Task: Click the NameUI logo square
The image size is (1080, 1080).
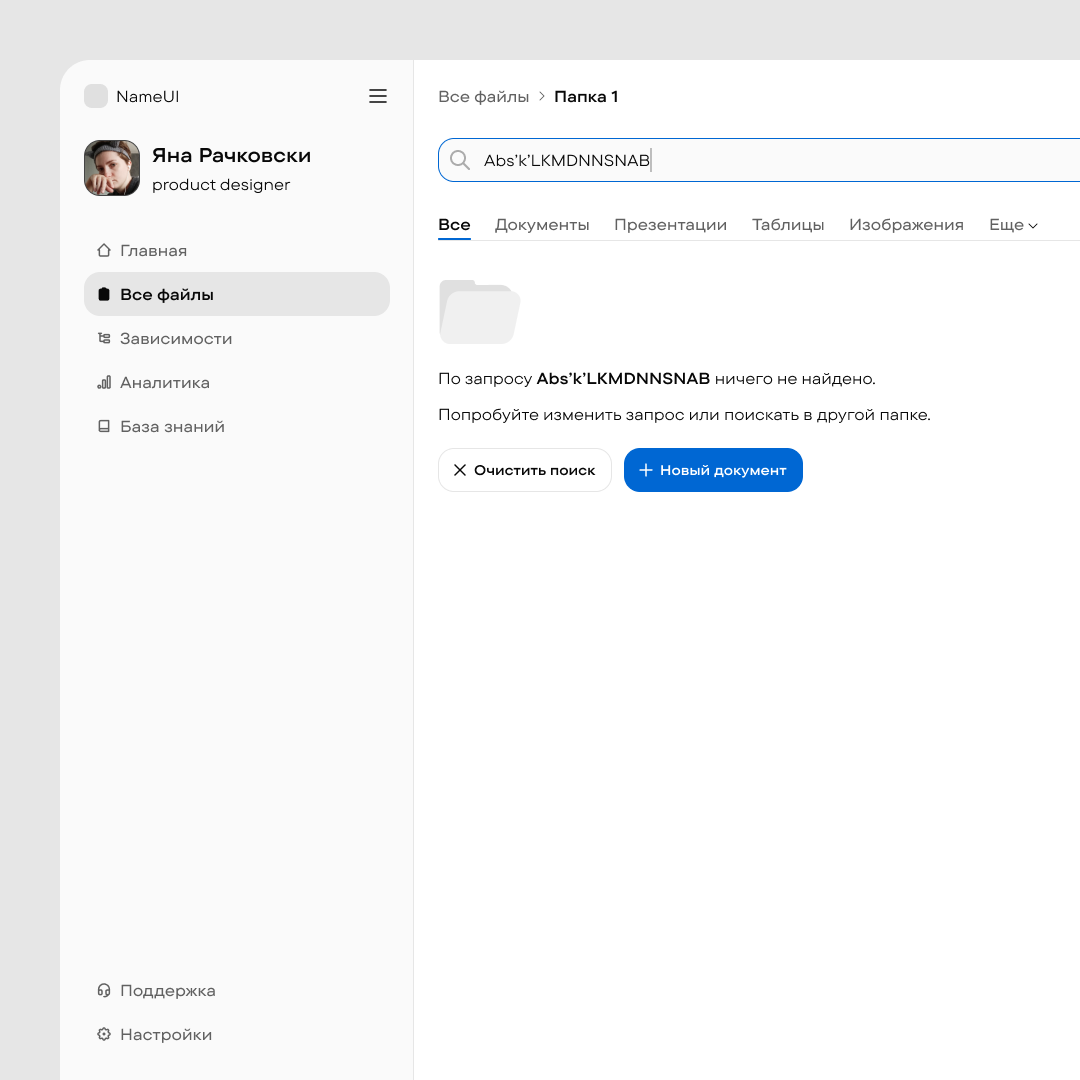Action: pos(96,96)
